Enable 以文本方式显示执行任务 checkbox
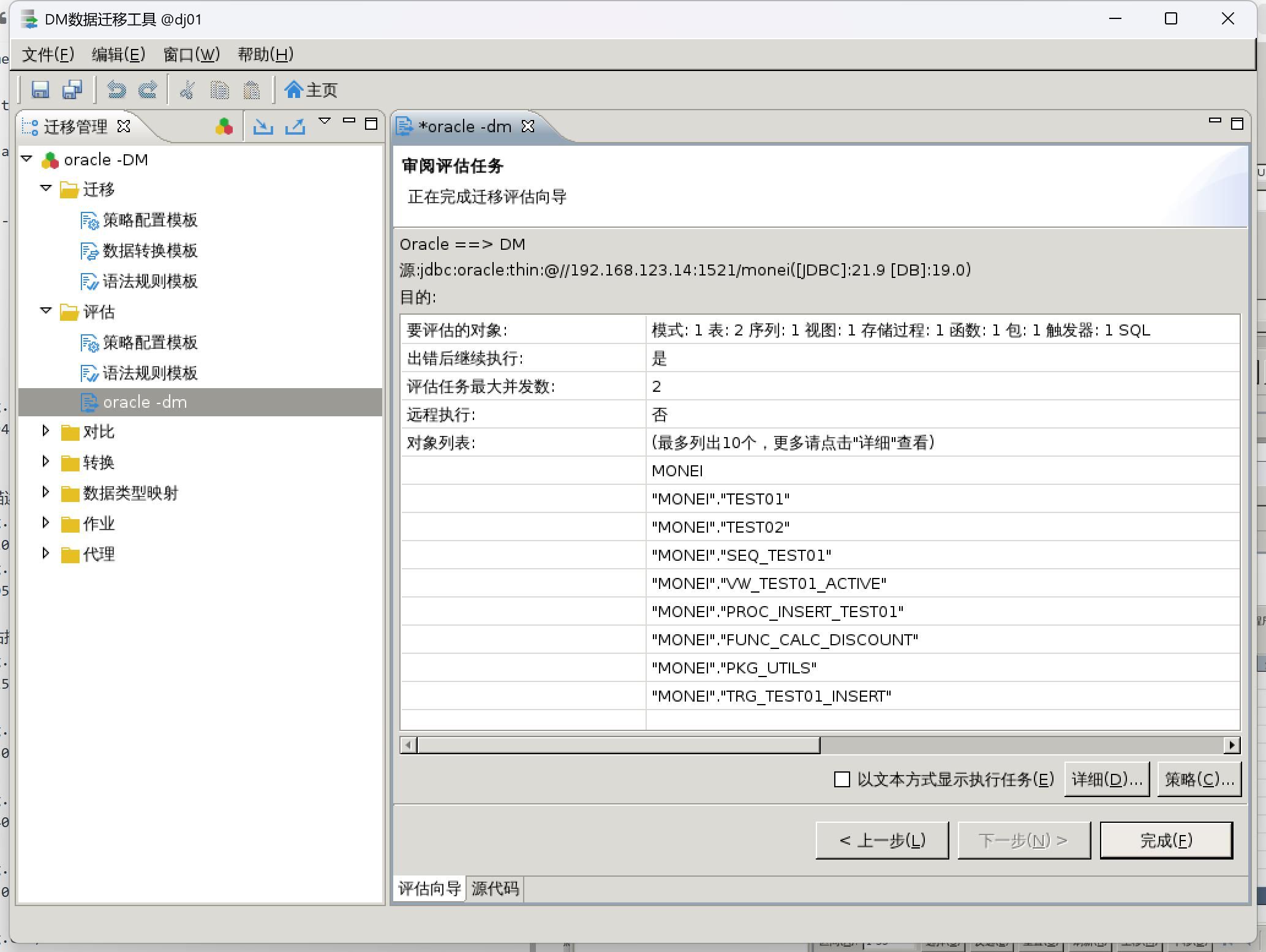The image size is (1266, 952). point(842,779)
